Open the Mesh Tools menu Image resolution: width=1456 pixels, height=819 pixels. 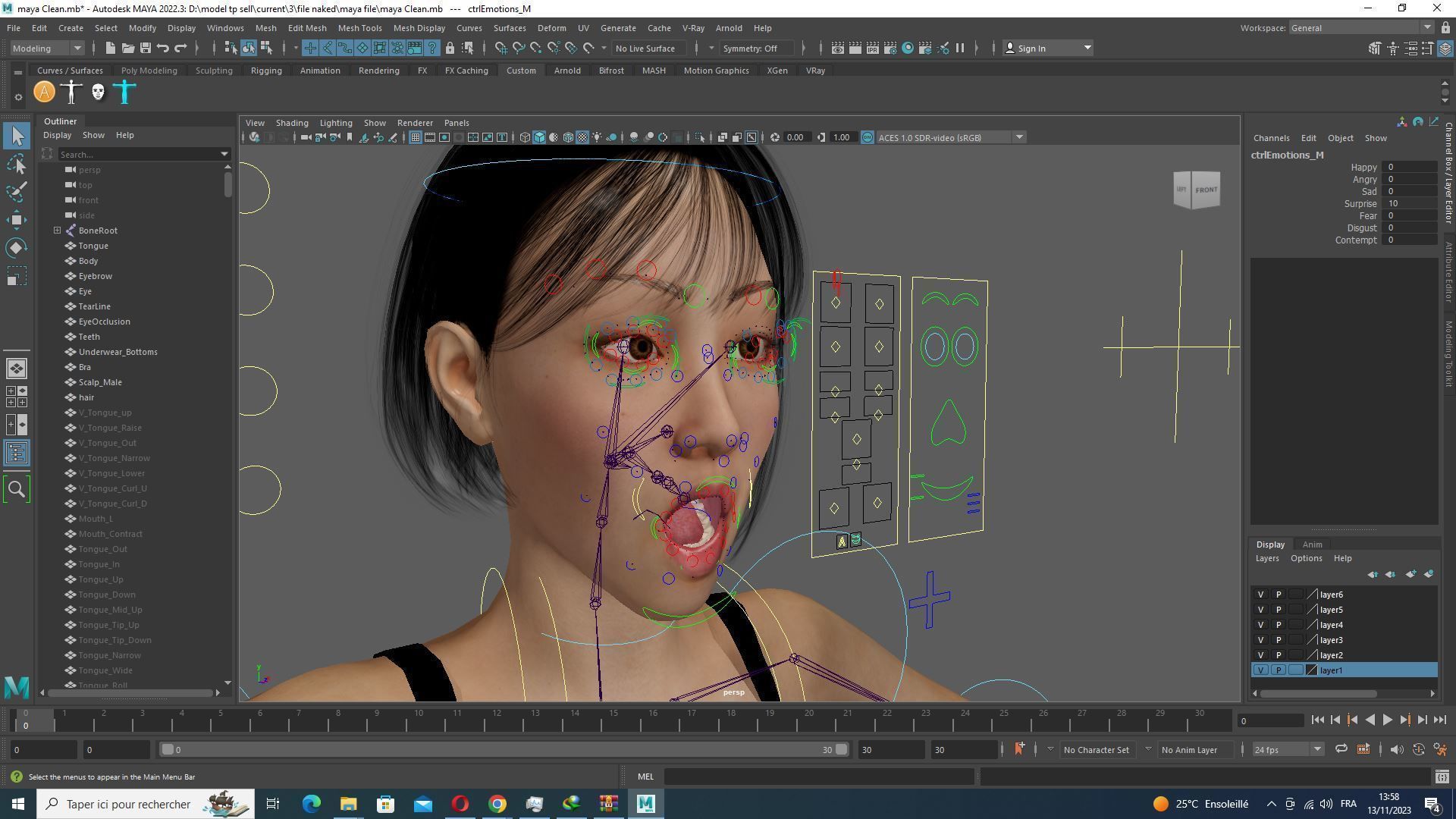click(359, 28)
